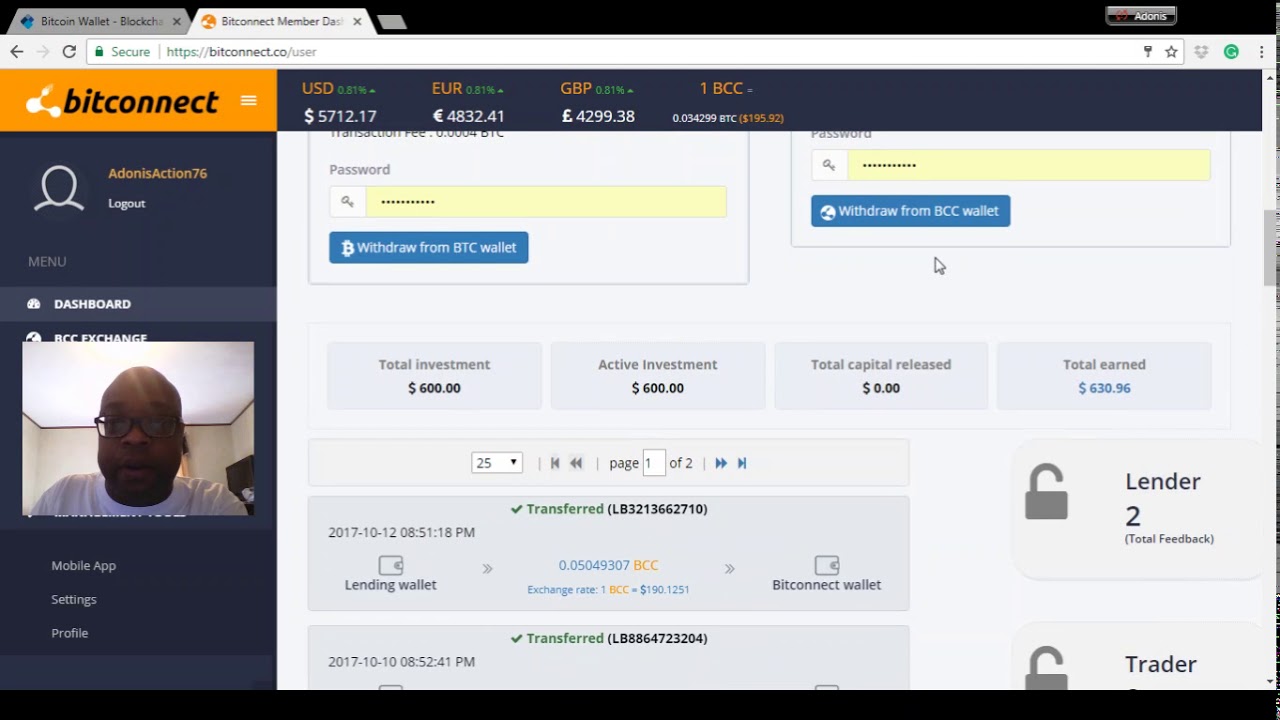This screenshot has width=1280, height=720.
Task: Click the Logout link
Action: point(127,203)
